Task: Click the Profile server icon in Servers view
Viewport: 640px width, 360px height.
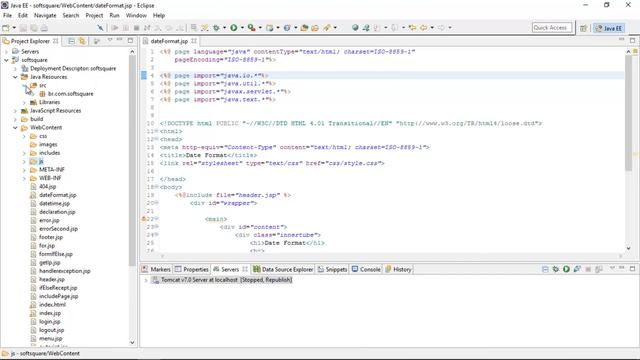Action: tap(577, 269)
